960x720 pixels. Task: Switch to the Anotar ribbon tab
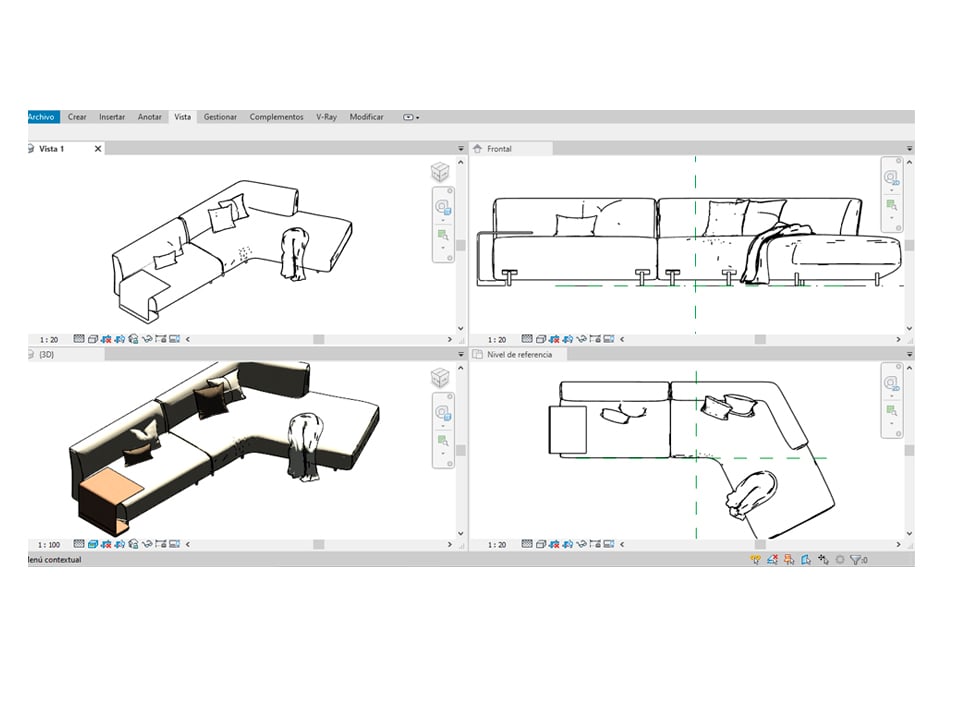click(x=149, y=117)
